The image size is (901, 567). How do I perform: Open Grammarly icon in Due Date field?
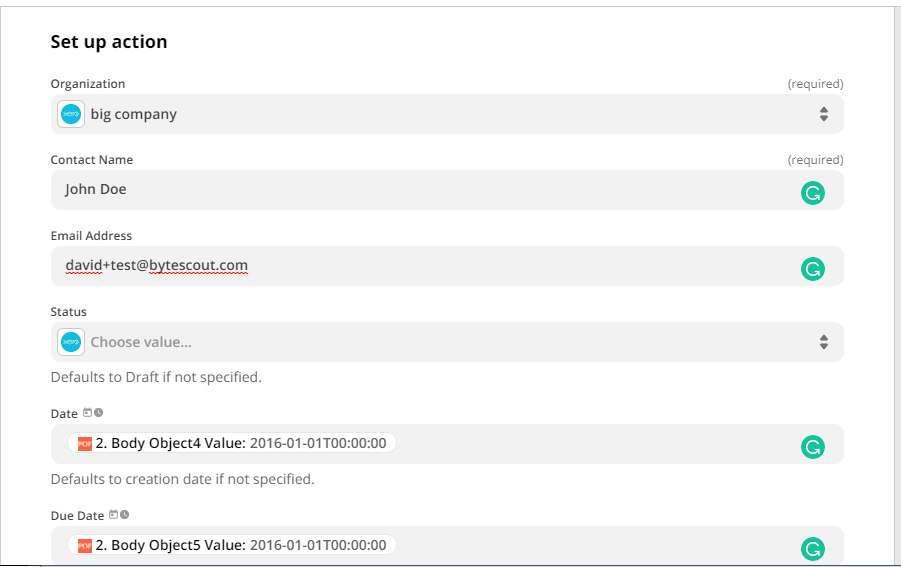click(813, 548)
